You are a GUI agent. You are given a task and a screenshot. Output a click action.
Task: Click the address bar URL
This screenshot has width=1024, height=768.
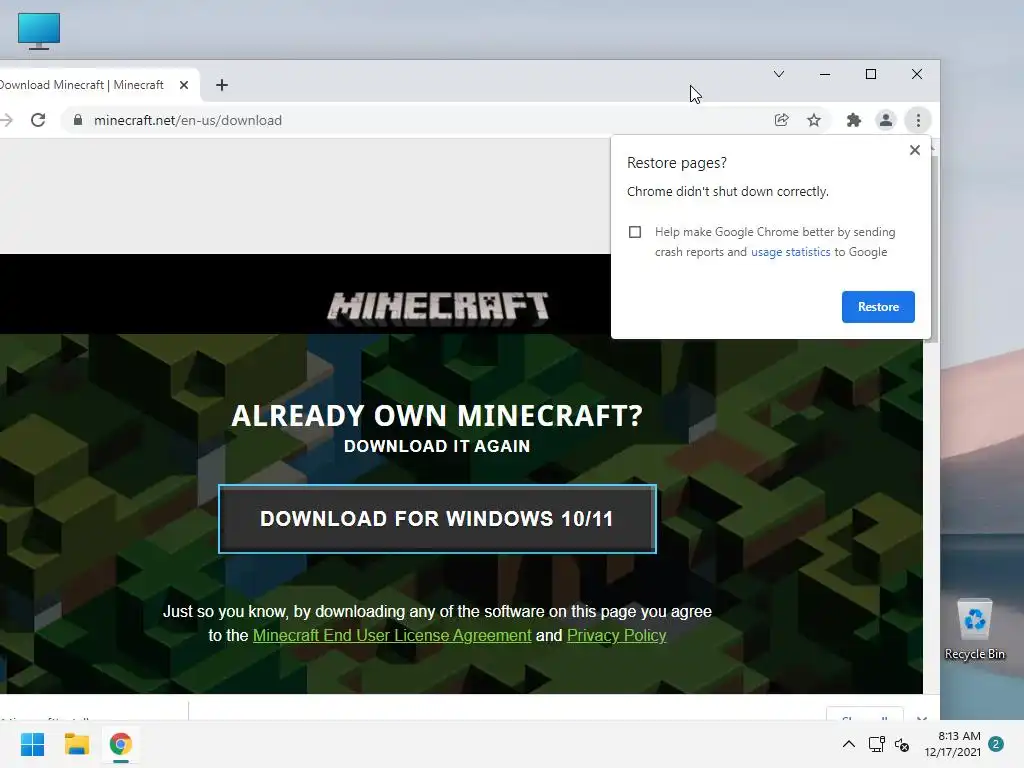click(x=188, y=120)
